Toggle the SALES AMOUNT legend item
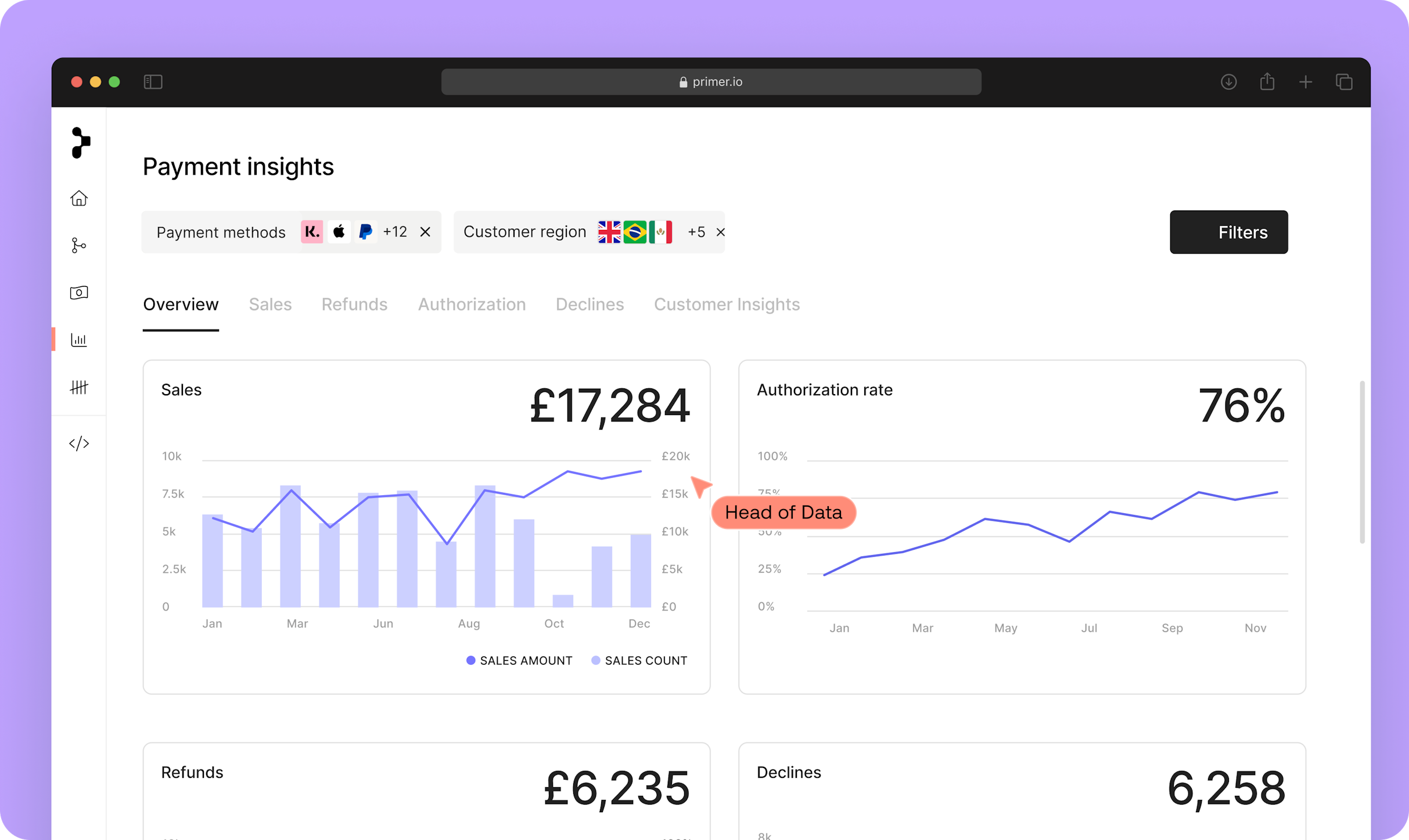1409x840 pixels. tap(519, 660)
